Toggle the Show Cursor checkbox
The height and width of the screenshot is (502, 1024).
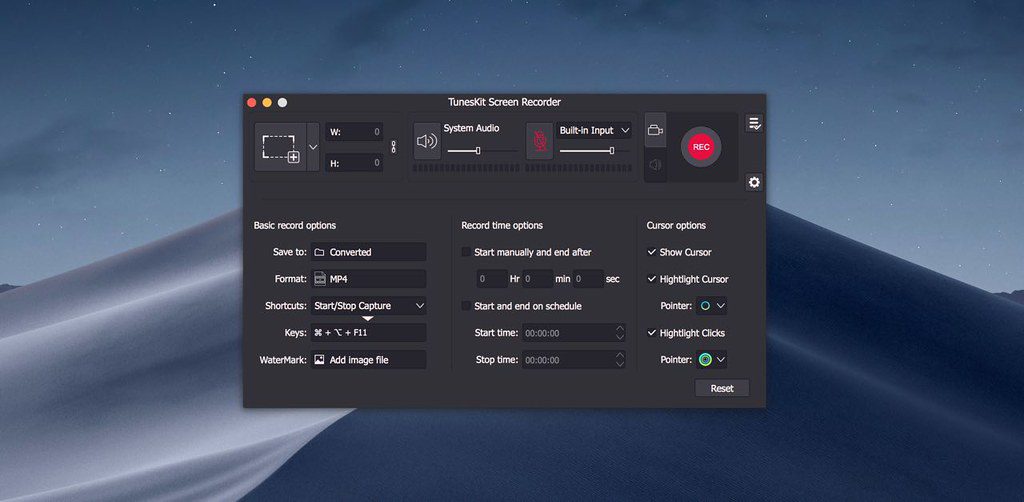tap(652, 252)
